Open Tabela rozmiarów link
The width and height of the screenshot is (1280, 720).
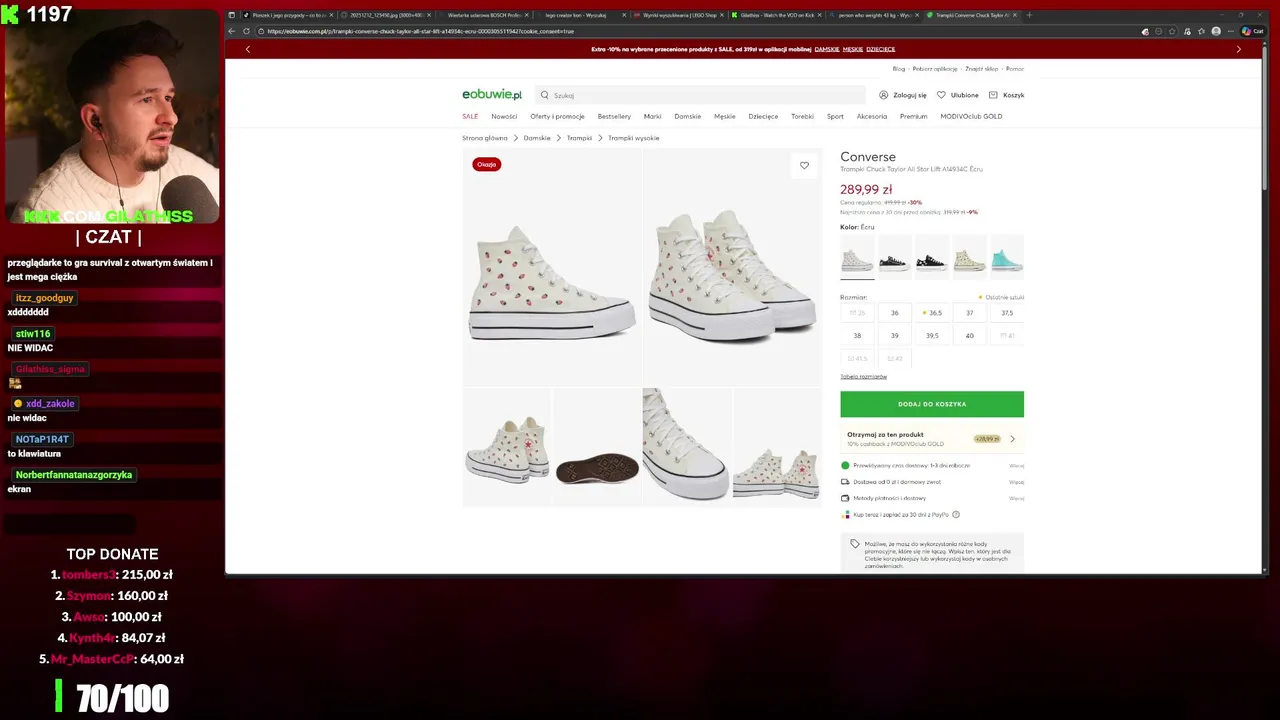click(x=863, y=376)
